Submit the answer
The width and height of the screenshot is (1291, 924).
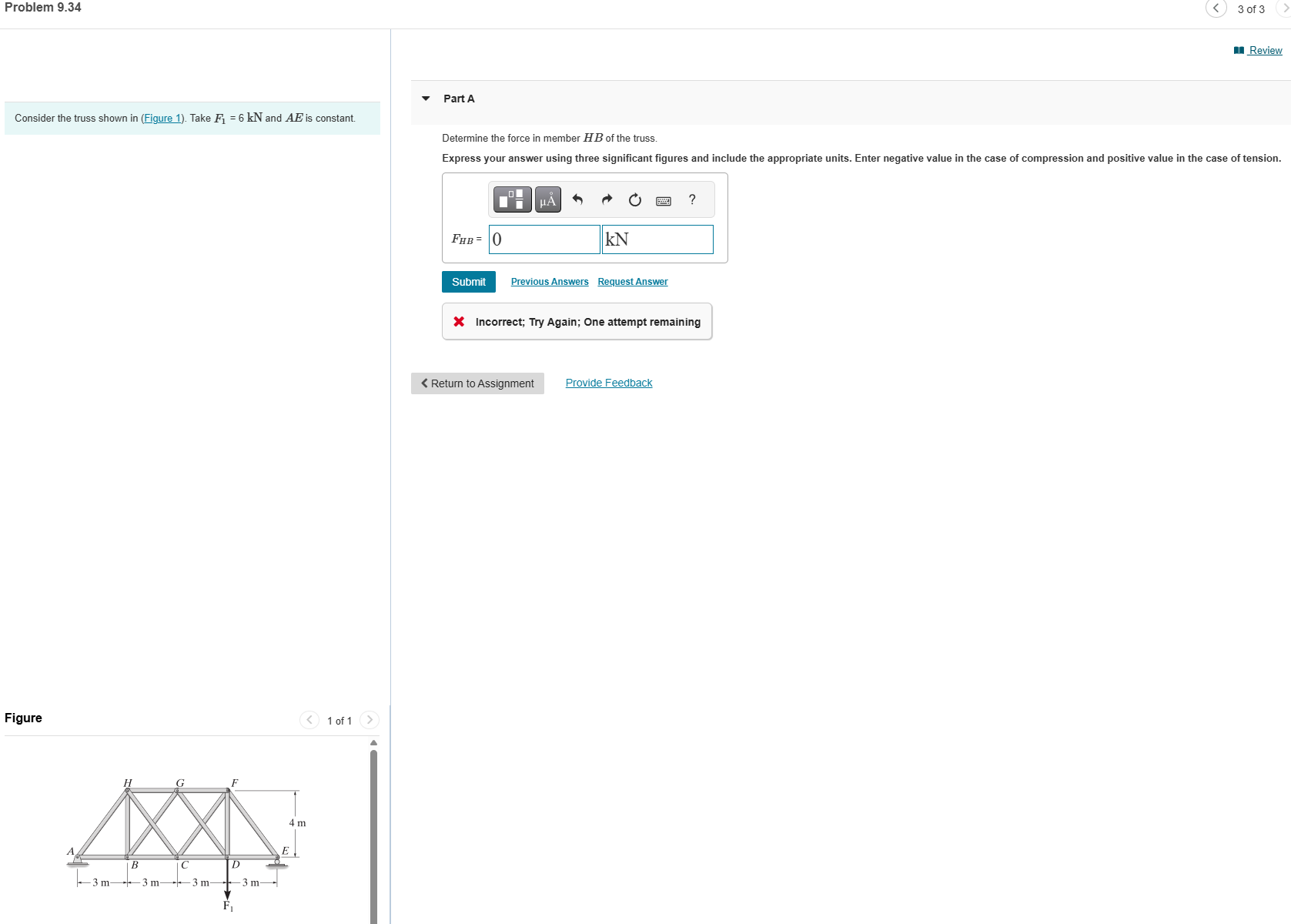click(x=469, y=282)
